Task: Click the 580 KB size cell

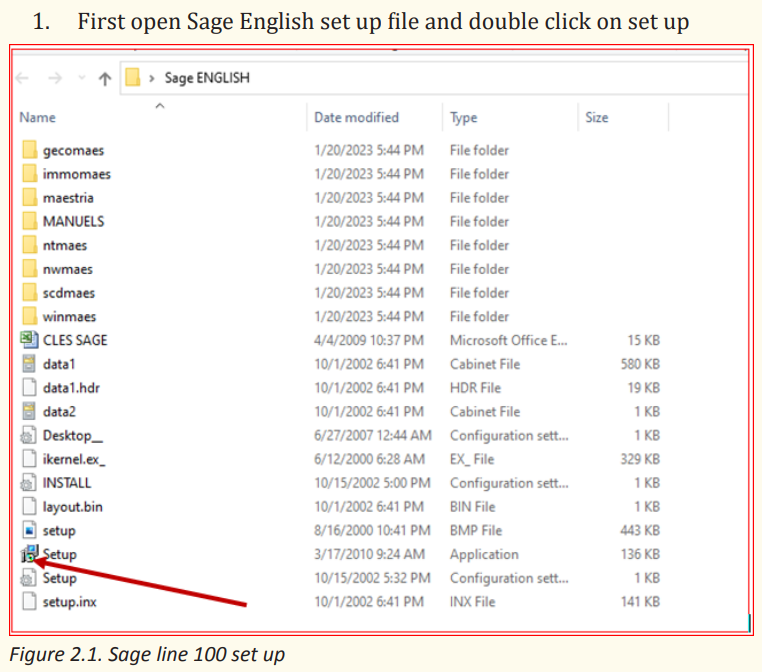Action: 640,364
